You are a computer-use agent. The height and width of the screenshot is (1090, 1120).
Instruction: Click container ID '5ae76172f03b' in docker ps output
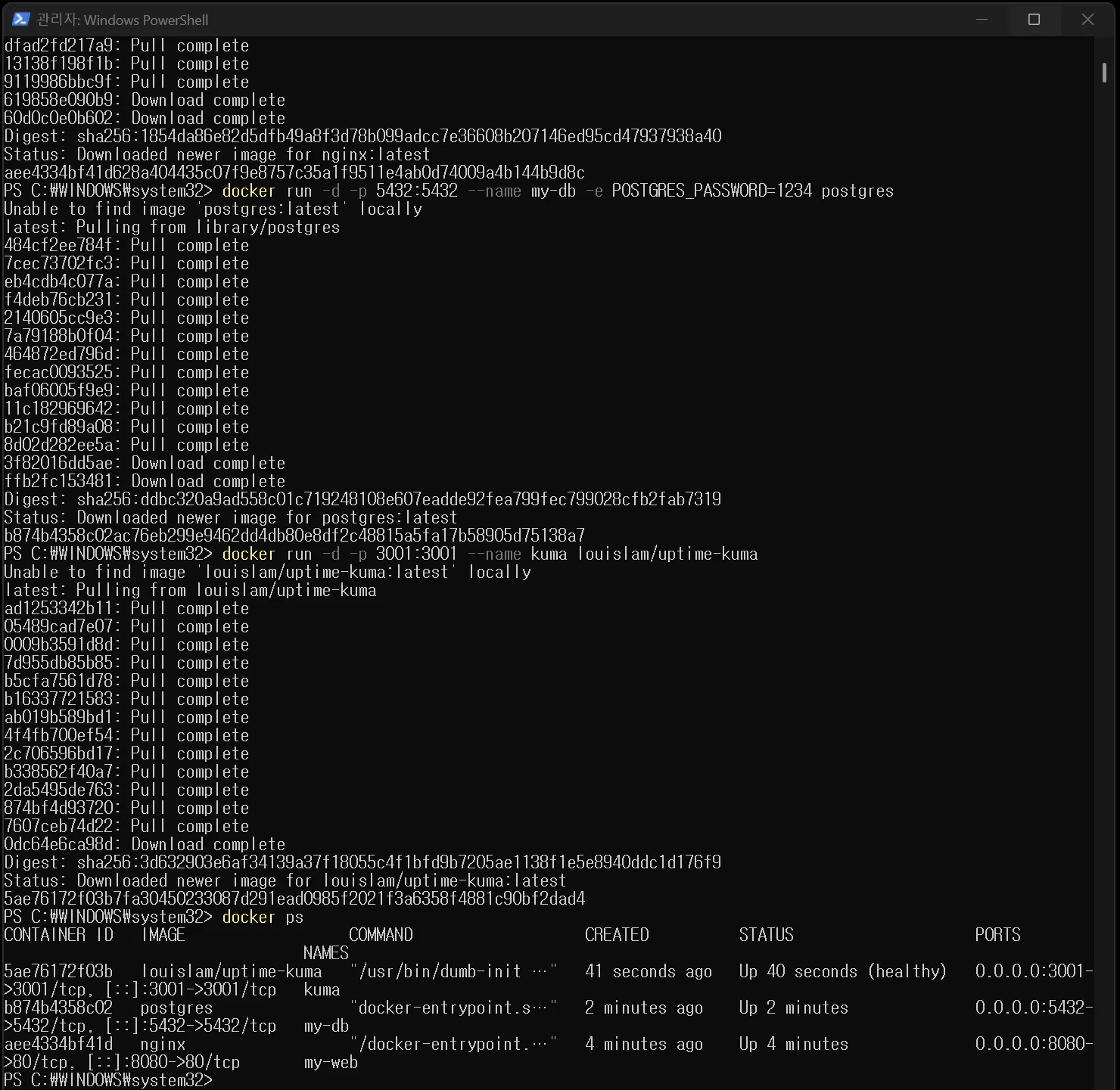coord(58,971)
